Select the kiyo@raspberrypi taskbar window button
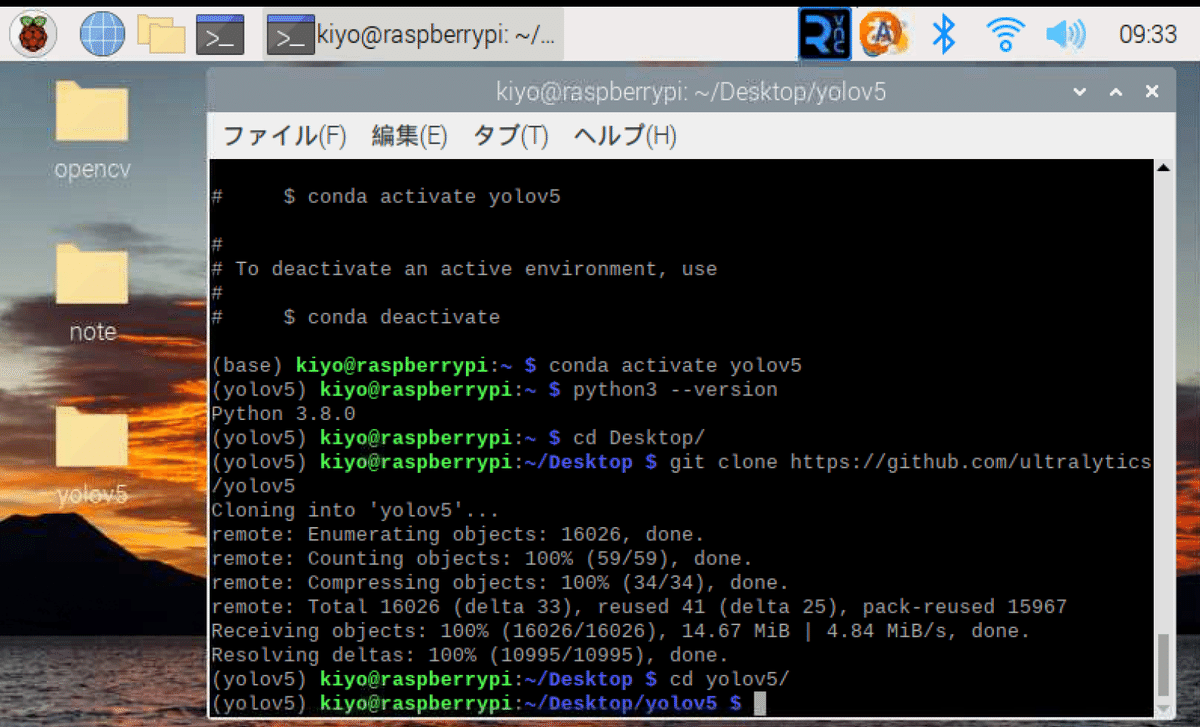Screen dimensions: 1200x727 413,36
